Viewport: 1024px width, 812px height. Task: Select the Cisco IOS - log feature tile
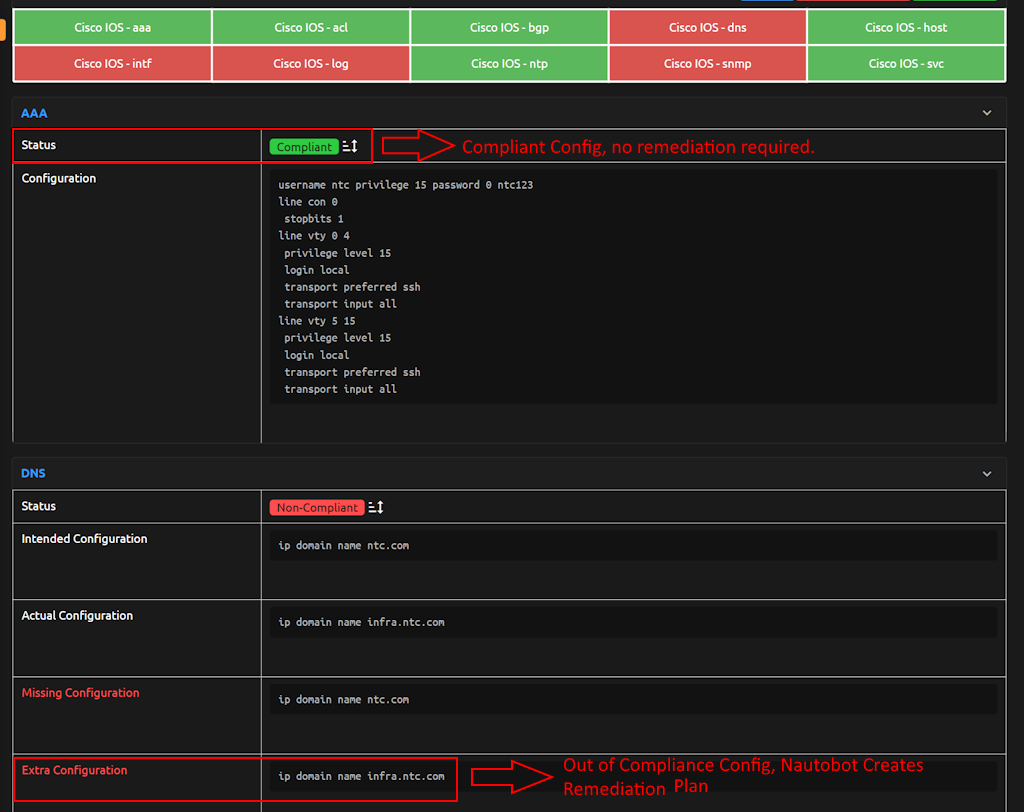coord(310,63)
